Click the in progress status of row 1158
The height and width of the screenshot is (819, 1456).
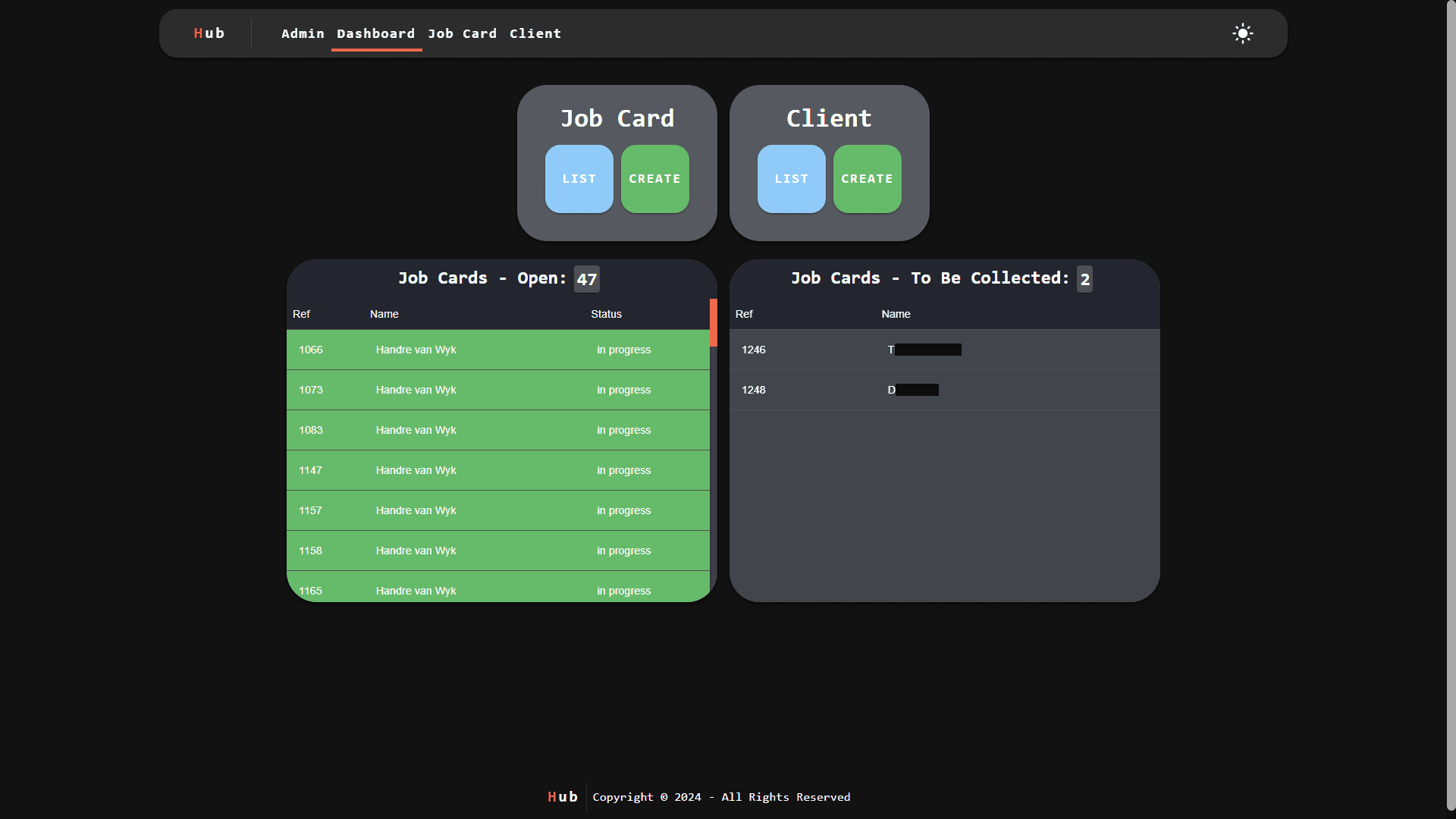[623, 551]
